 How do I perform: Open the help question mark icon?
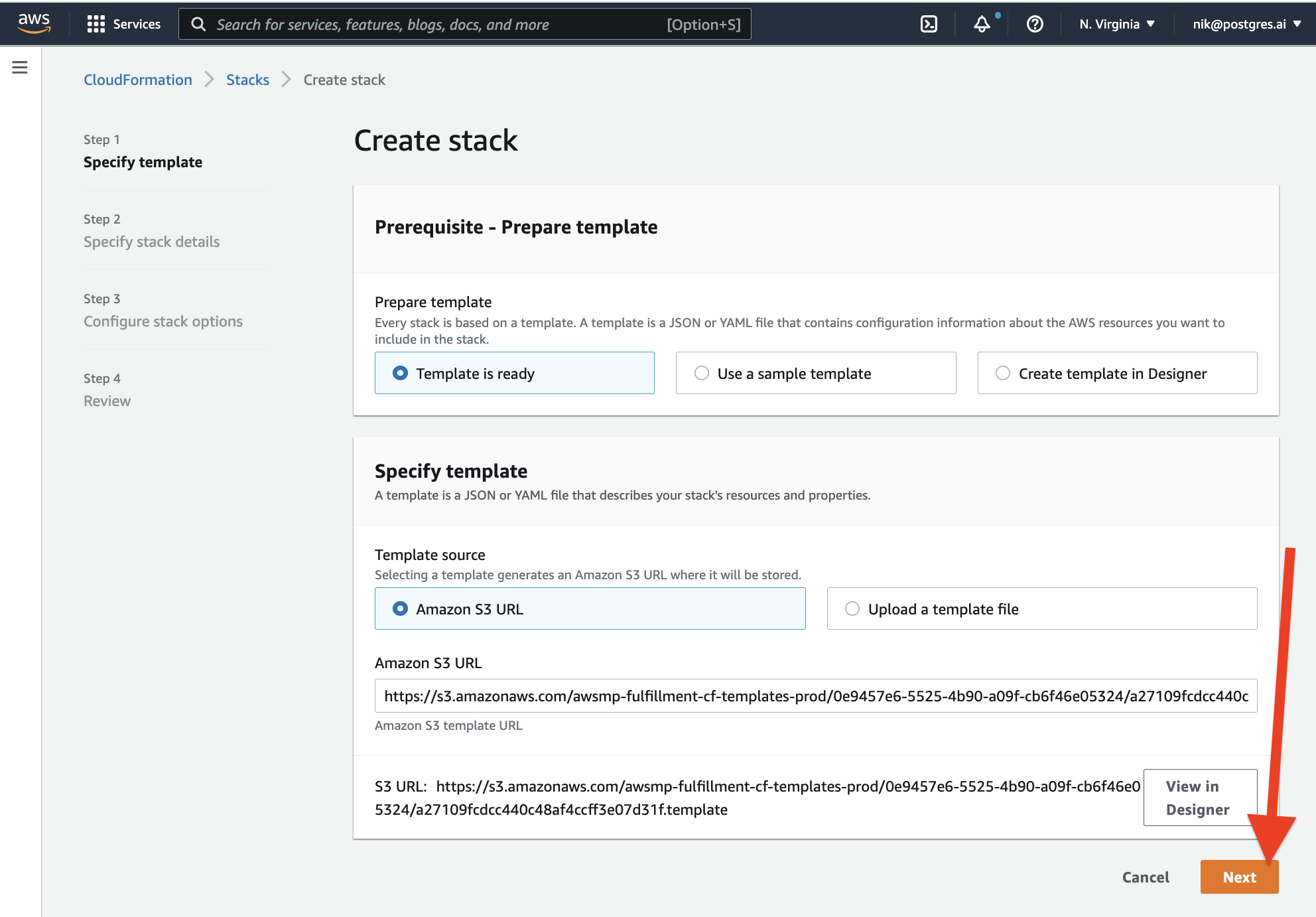[x=1035, y=24]
